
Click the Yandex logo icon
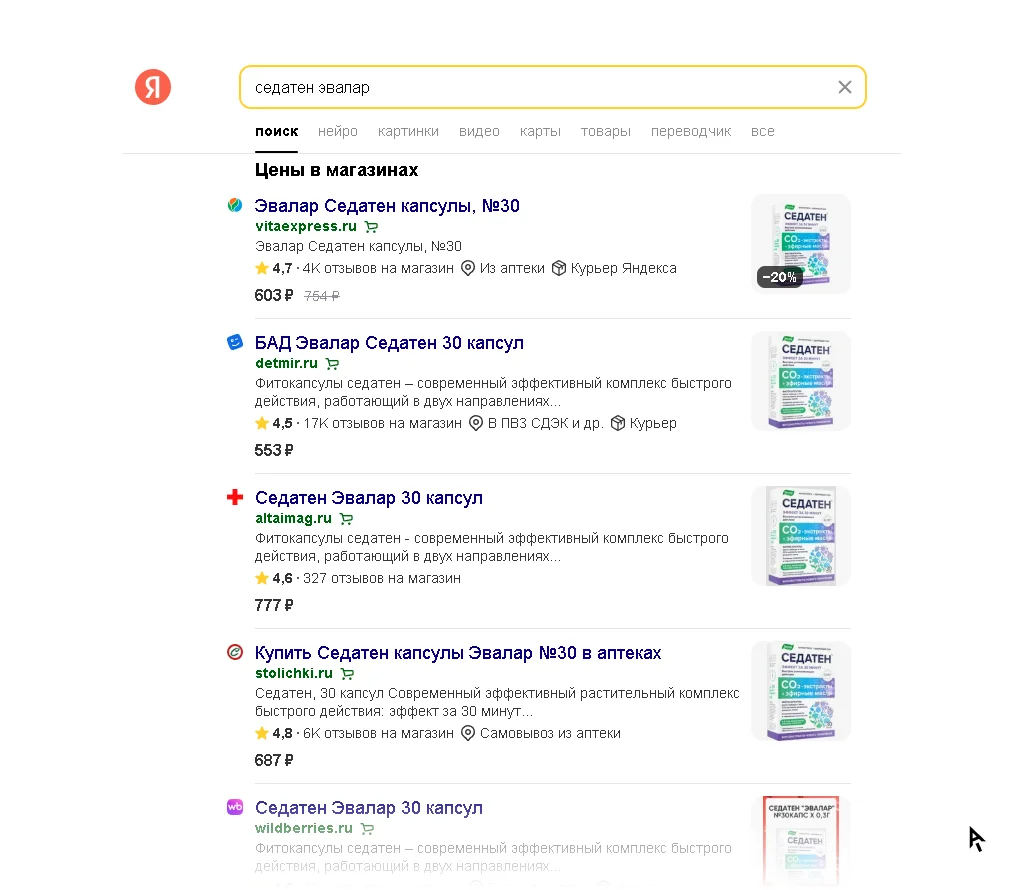(153, 88)
